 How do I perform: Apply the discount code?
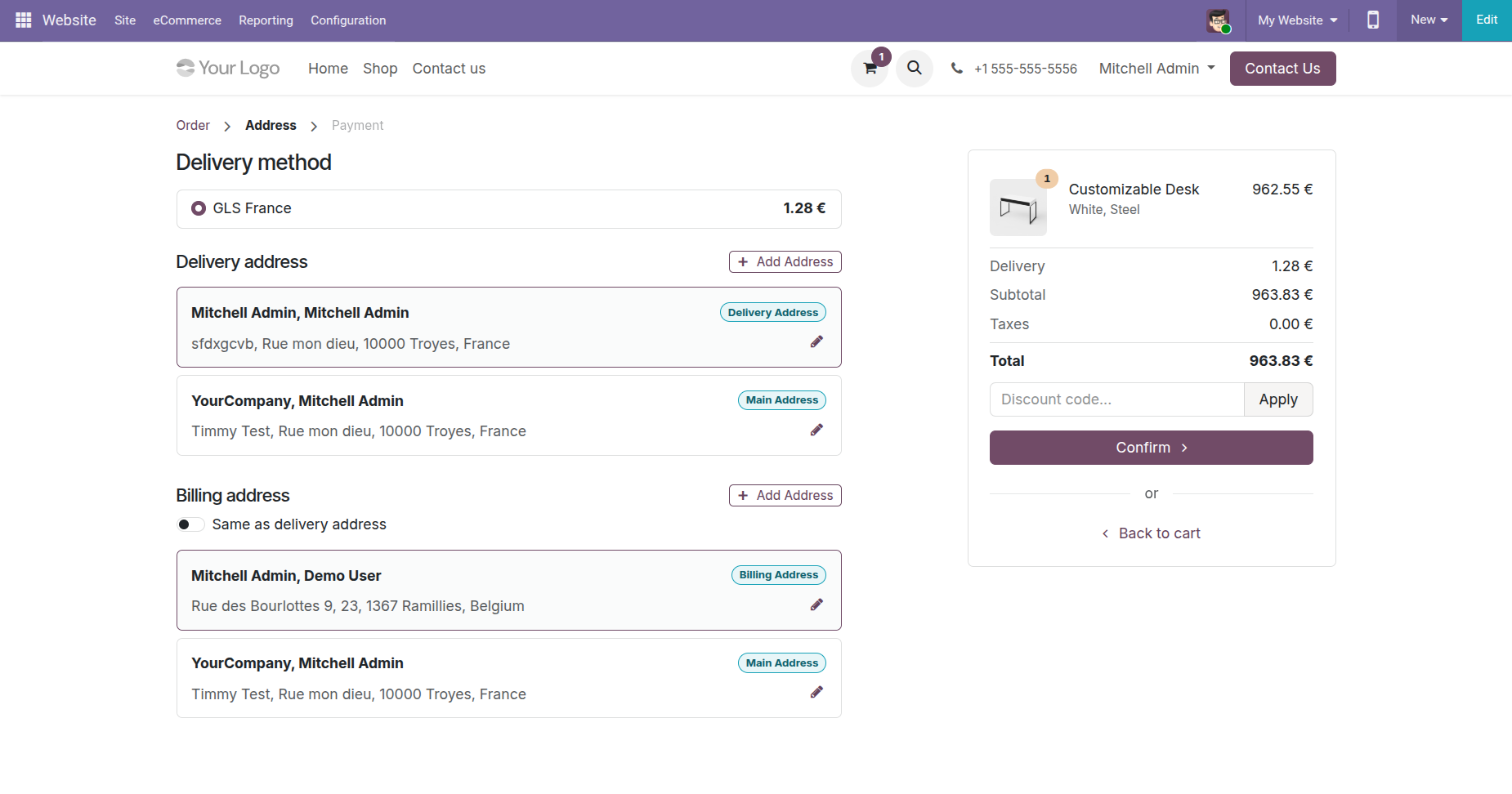pos(1278,399)
